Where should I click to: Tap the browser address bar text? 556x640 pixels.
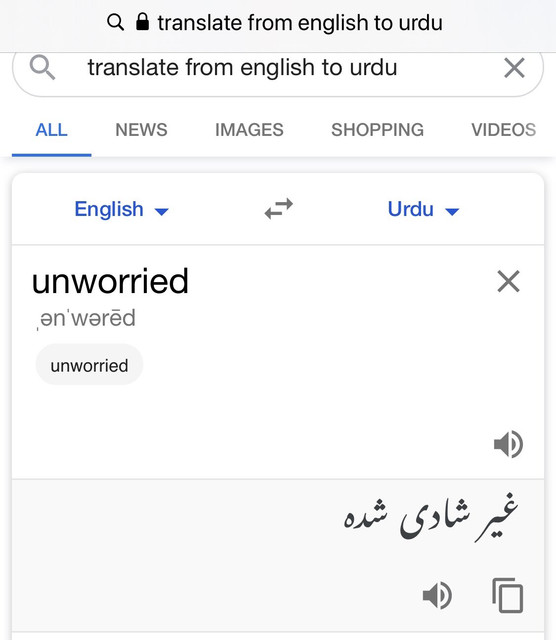pos(300,22)
